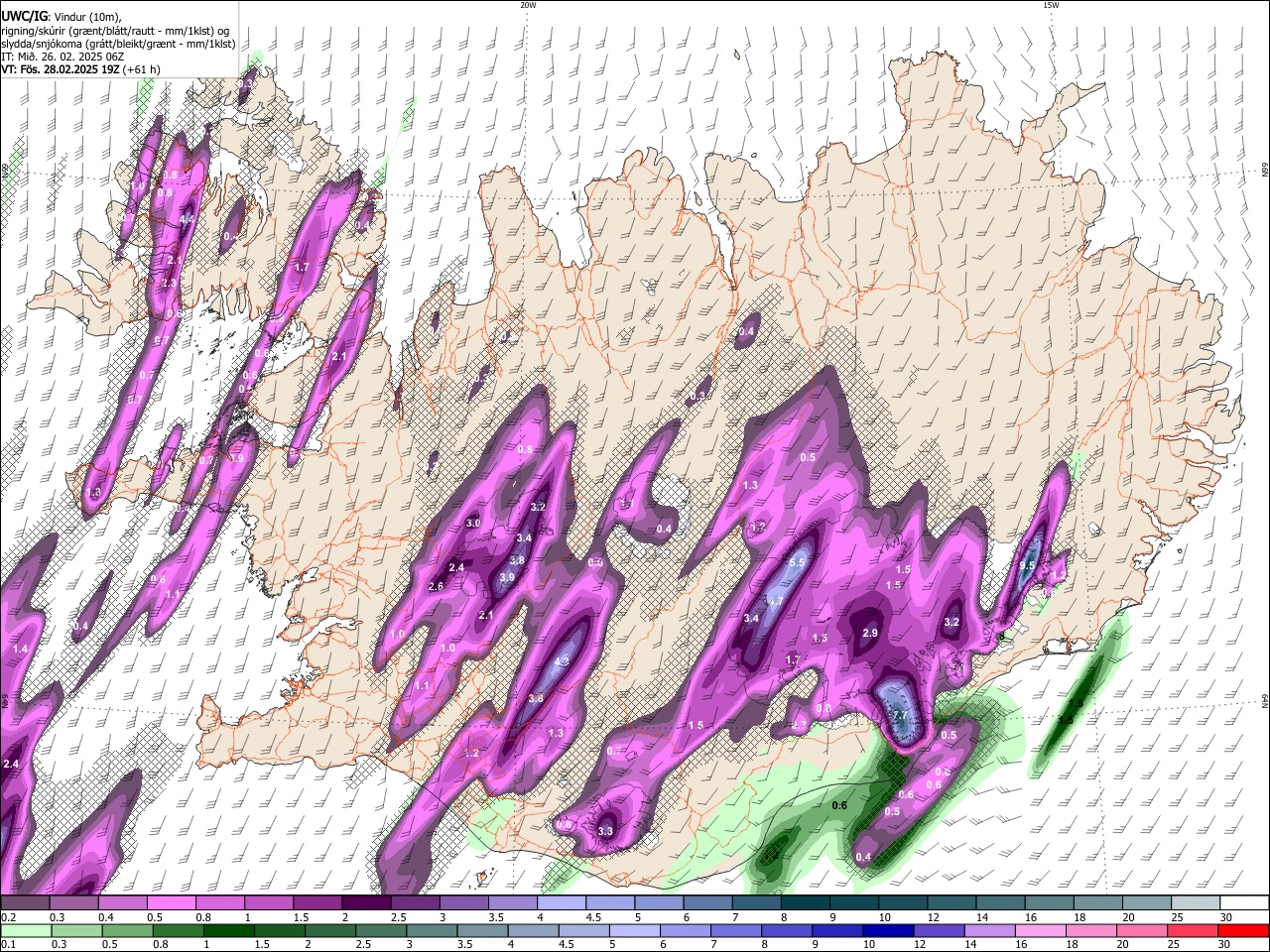Image resolution: width=1270 pixels, height=952 pixels.
Task: Click the 5.5 precipitation value on the map
Action: pos(797,562)
